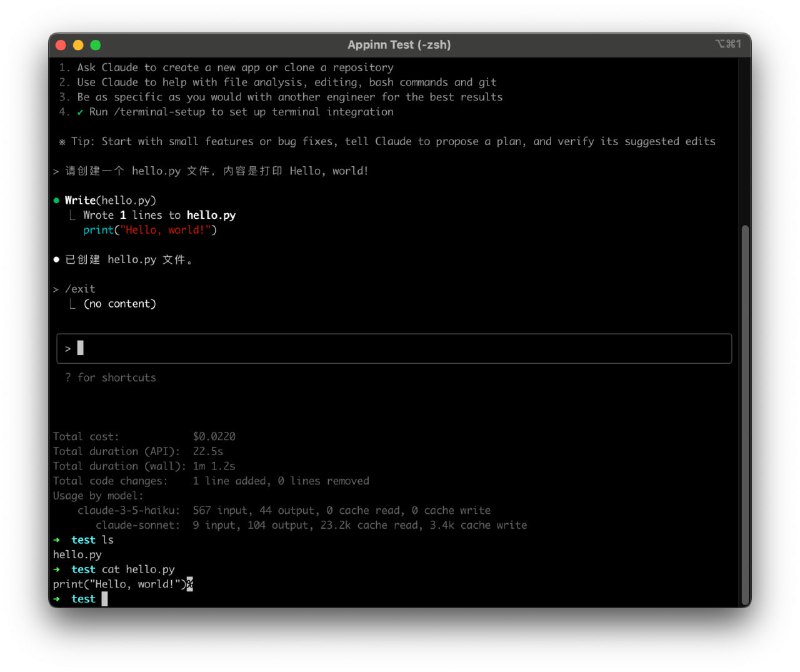Click the Total cost value $0.0220

click(x=214, y=437)
